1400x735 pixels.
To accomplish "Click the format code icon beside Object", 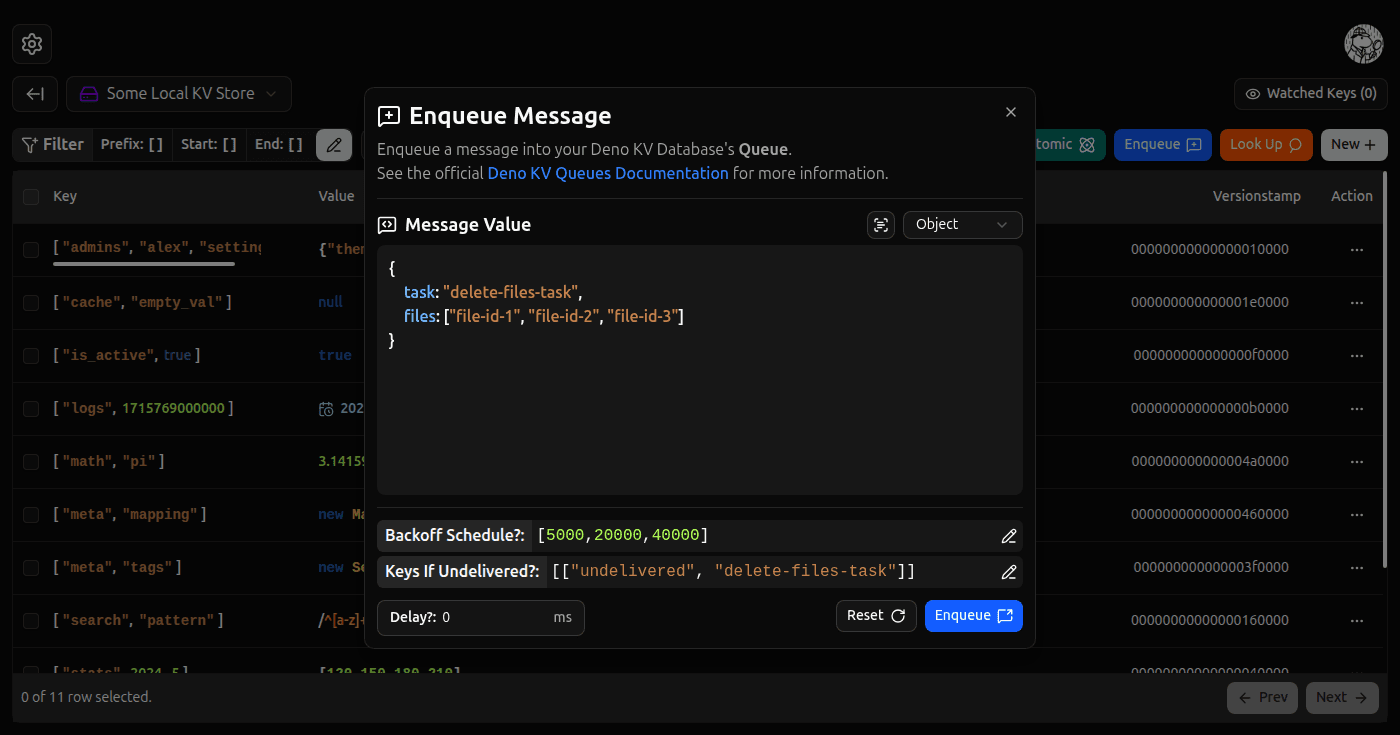I will 881,225.
